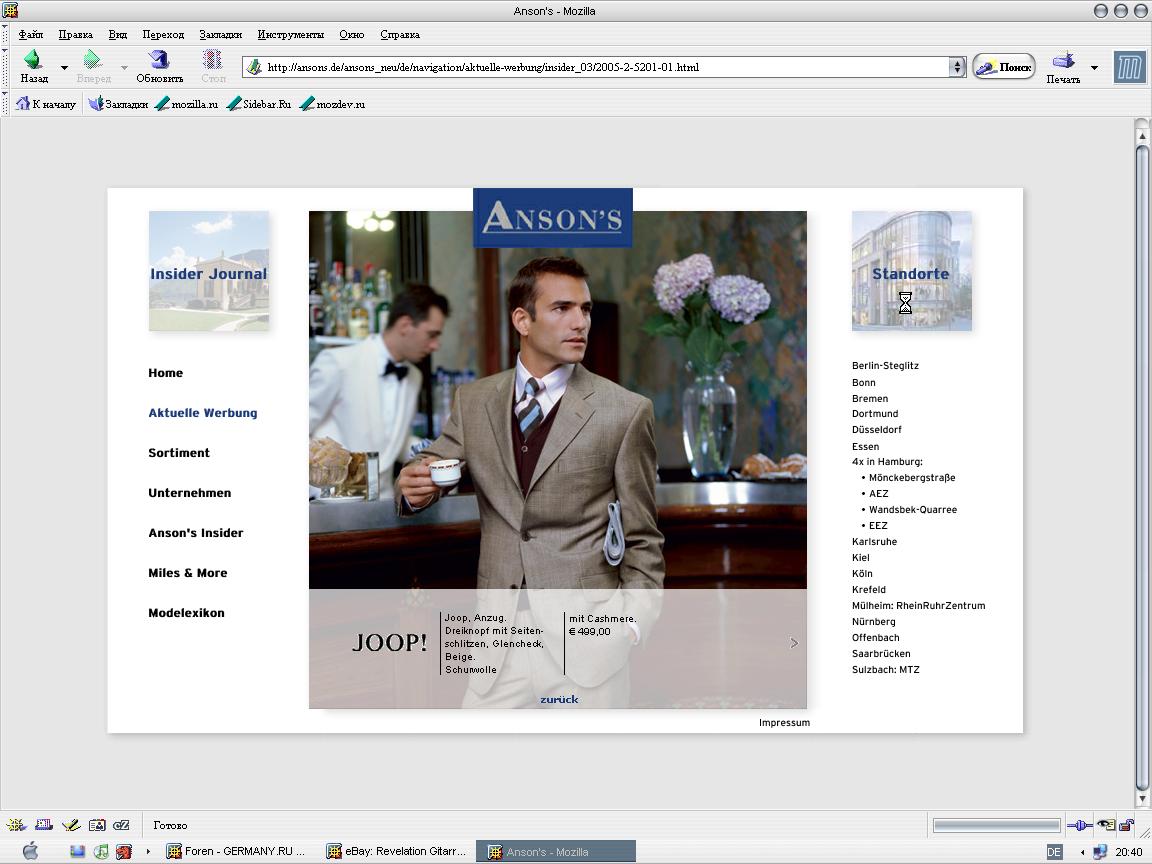Click the Mozilla throbber logo icon
1152x864 pixels.
(1129, 67)
